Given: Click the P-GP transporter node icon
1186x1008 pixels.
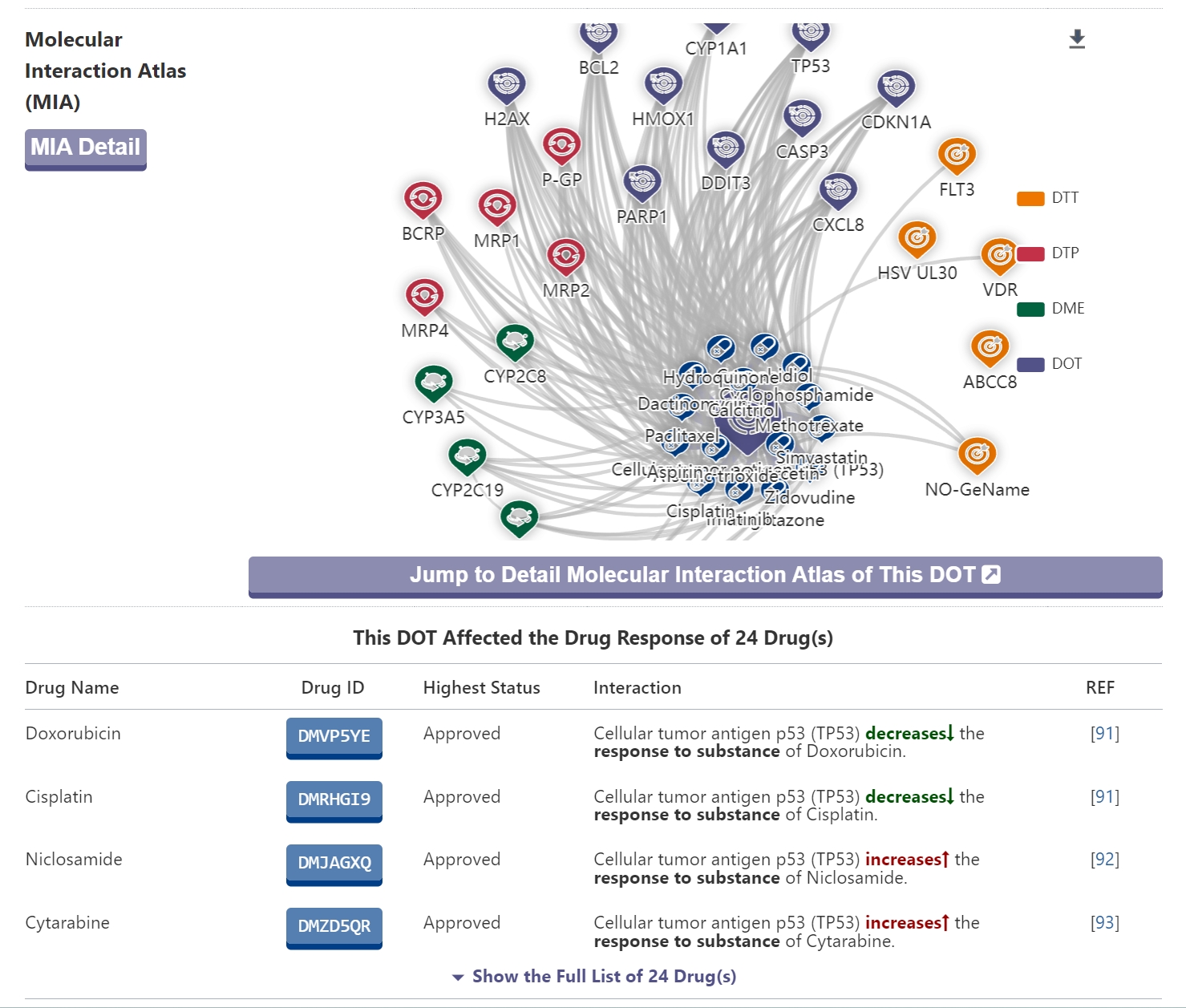Looking at the screenshot, I should (561, 146).
